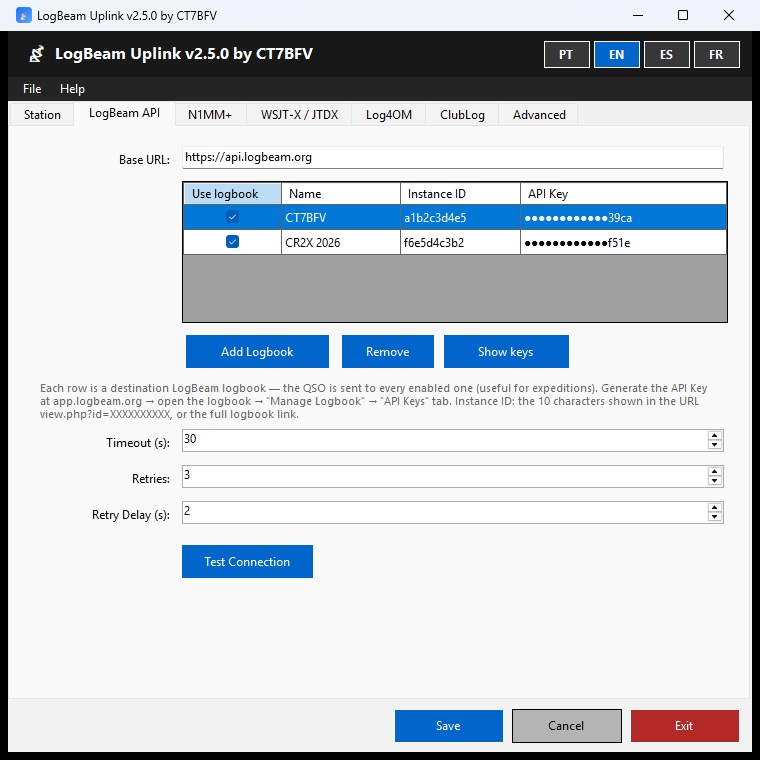This screenshot has height=760, width=760.
Task: Select the EN language button
Action: [x=616, y=55]
